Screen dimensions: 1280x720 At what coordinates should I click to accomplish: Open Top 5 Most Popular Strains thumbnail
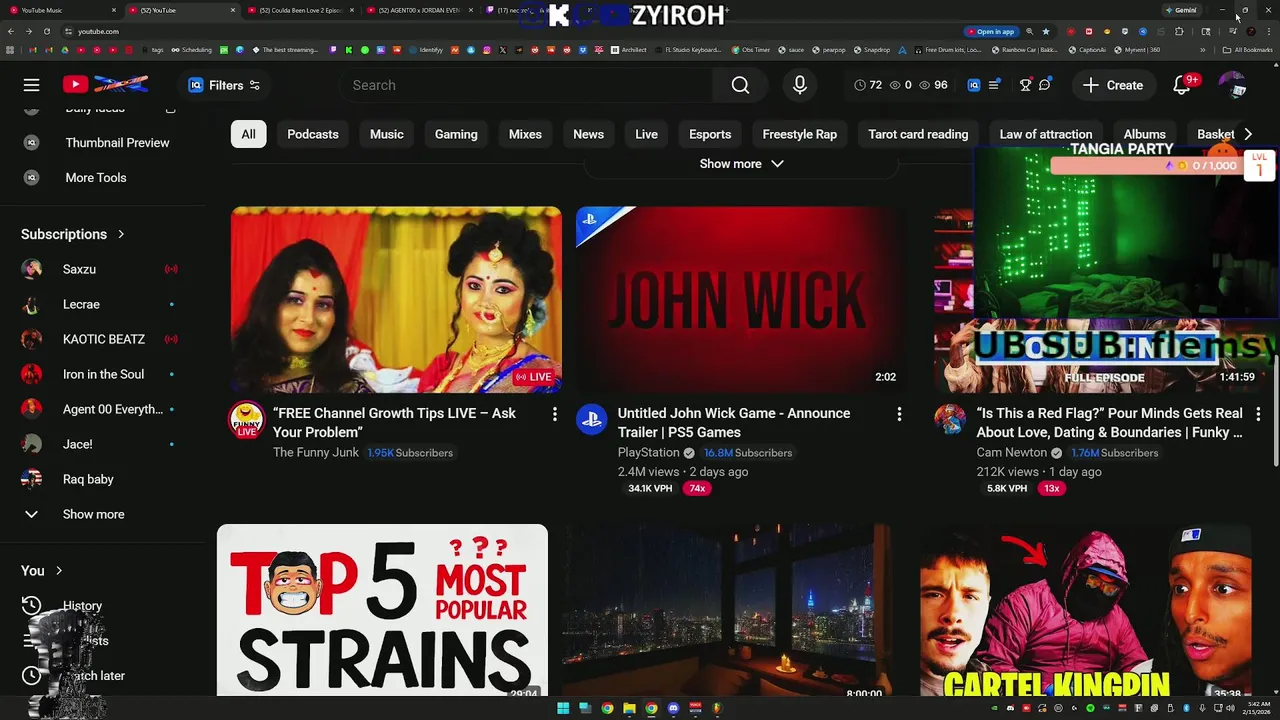coord(382,610)
